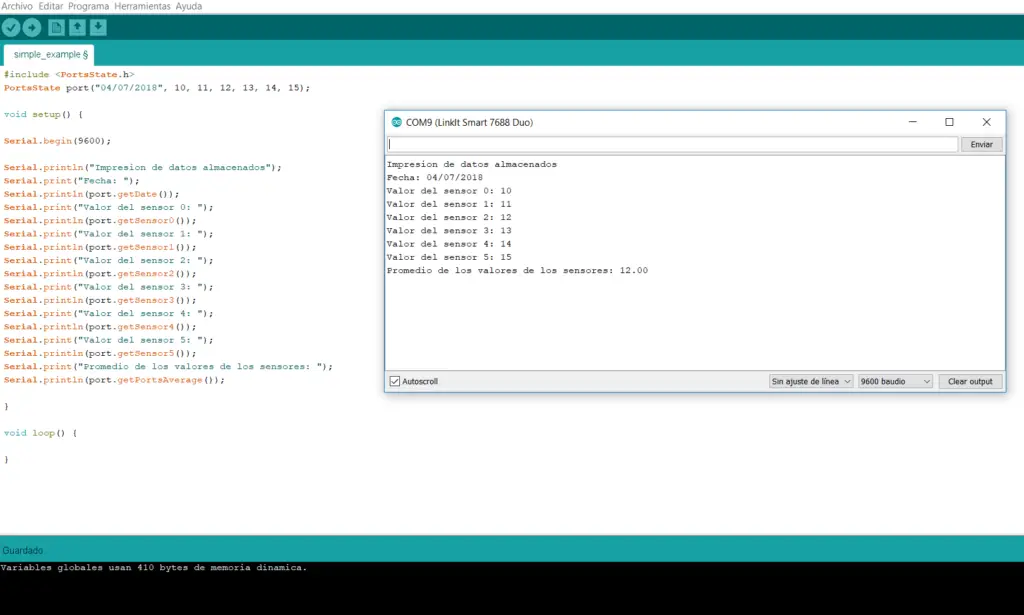The height and width of the screenshot is (615, 1024).
Task: Open the Editar menu
Action: 50,5
